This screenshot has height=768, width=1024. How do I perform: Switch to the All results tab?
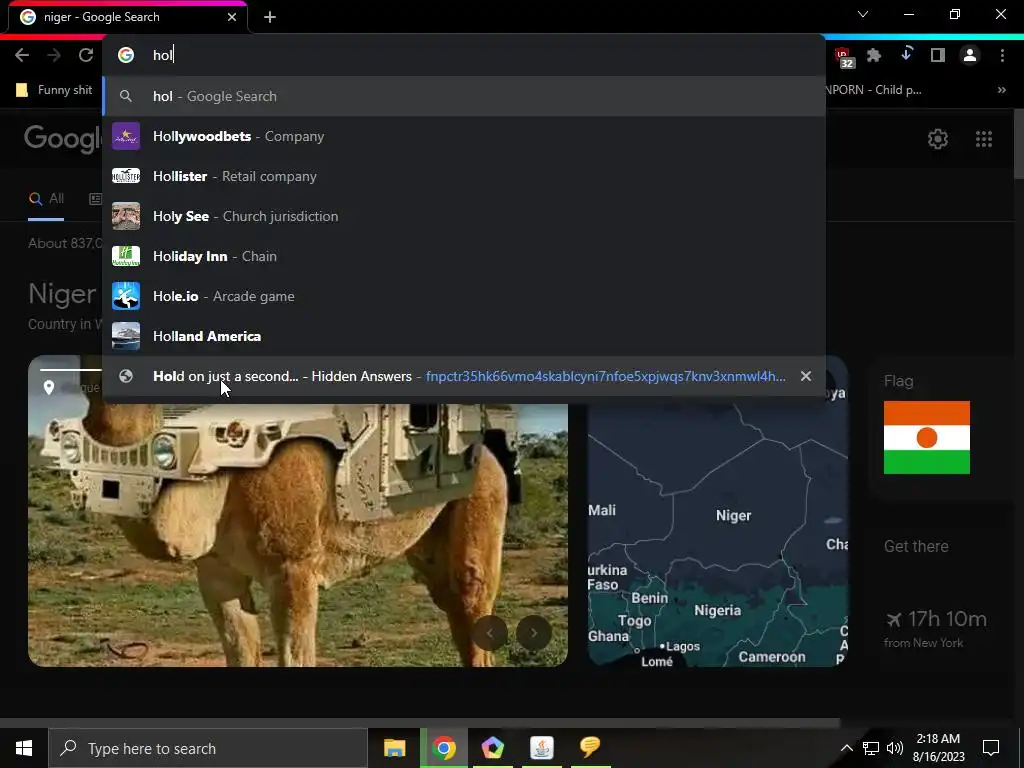[x=46, y=199]
